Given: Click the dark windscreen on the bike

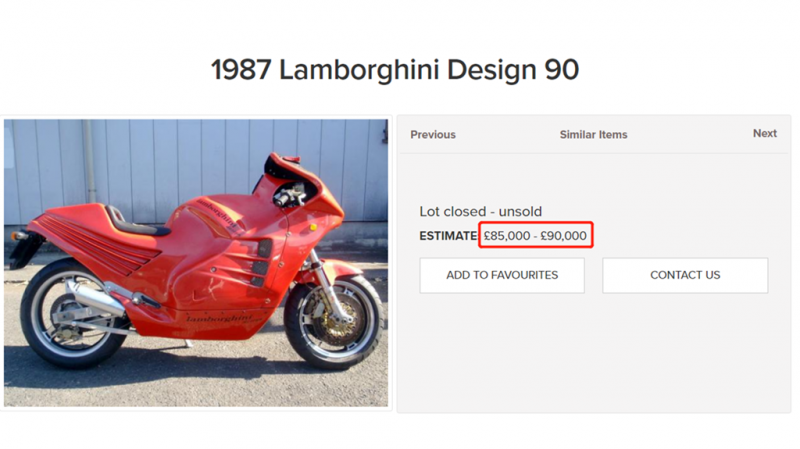Looking at the screenshot, I should (x=277, y=170).
